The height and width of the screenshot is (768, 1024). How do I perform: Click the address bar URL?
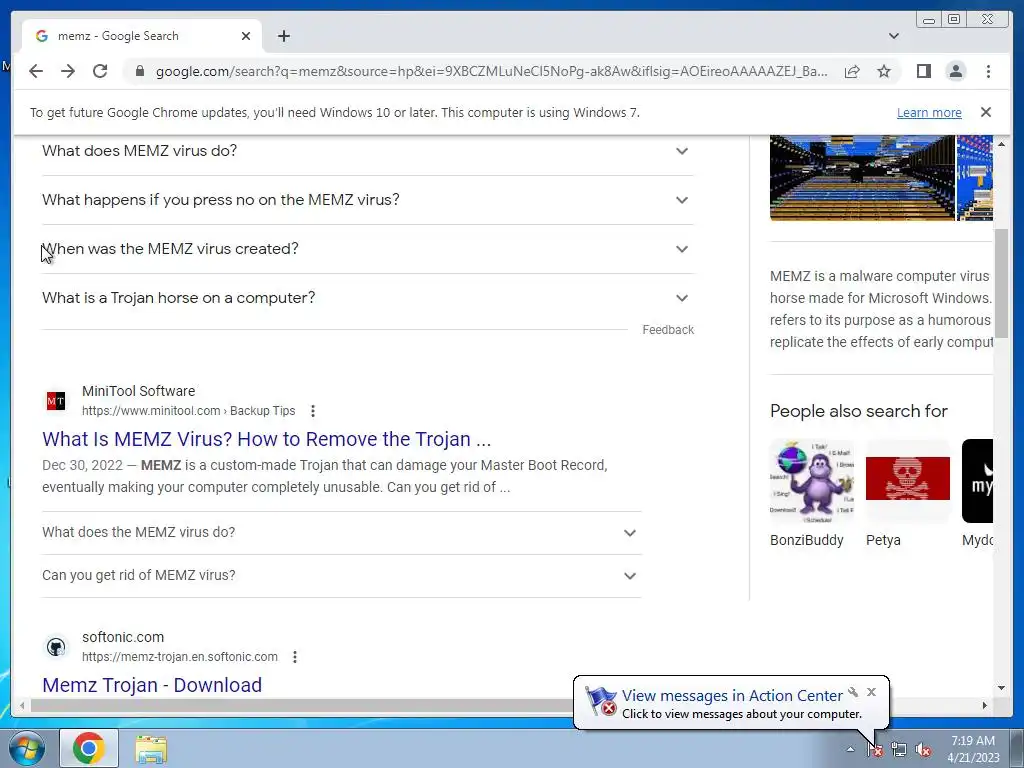coord(491,71)
